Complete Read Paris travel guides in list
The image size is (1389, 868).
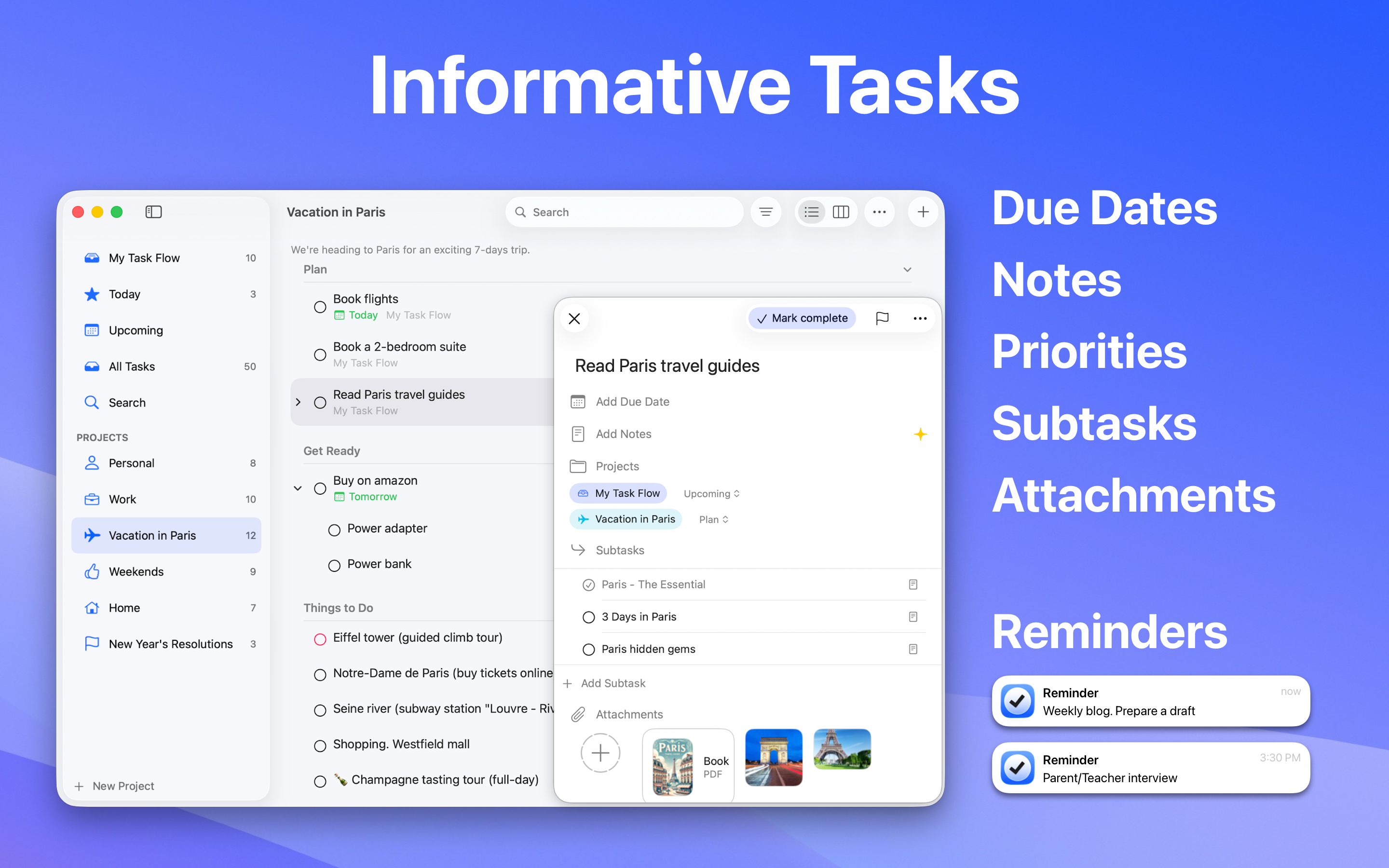click(320, 403)
